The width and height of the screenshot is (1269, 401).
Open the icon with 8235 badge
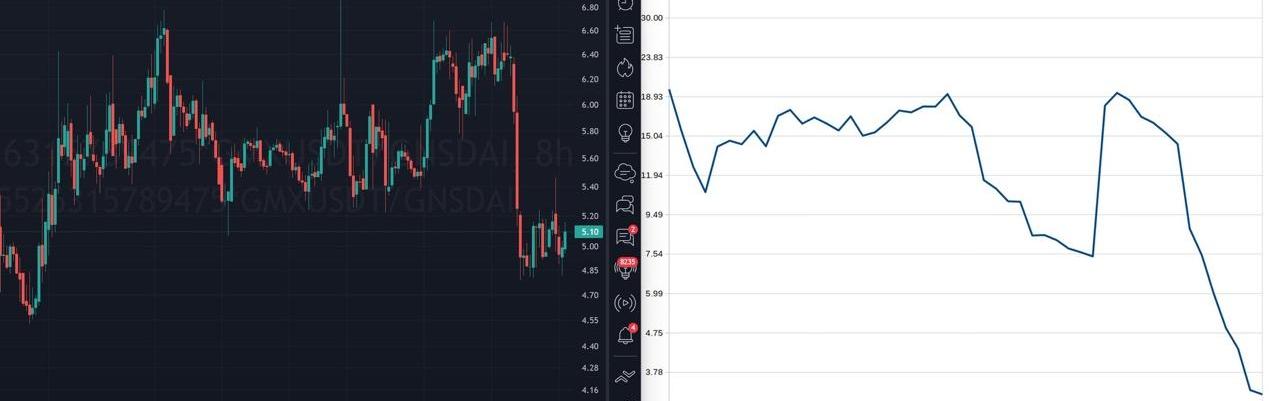(625, 268)
